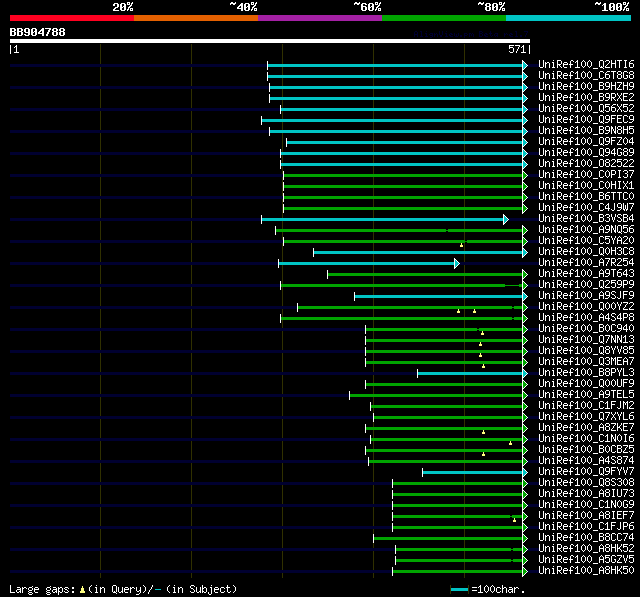The width and height of the screenshot is (640, 597).
Task: Click the UniRef100_C5YA20 label
Action: tap(586, 241)
